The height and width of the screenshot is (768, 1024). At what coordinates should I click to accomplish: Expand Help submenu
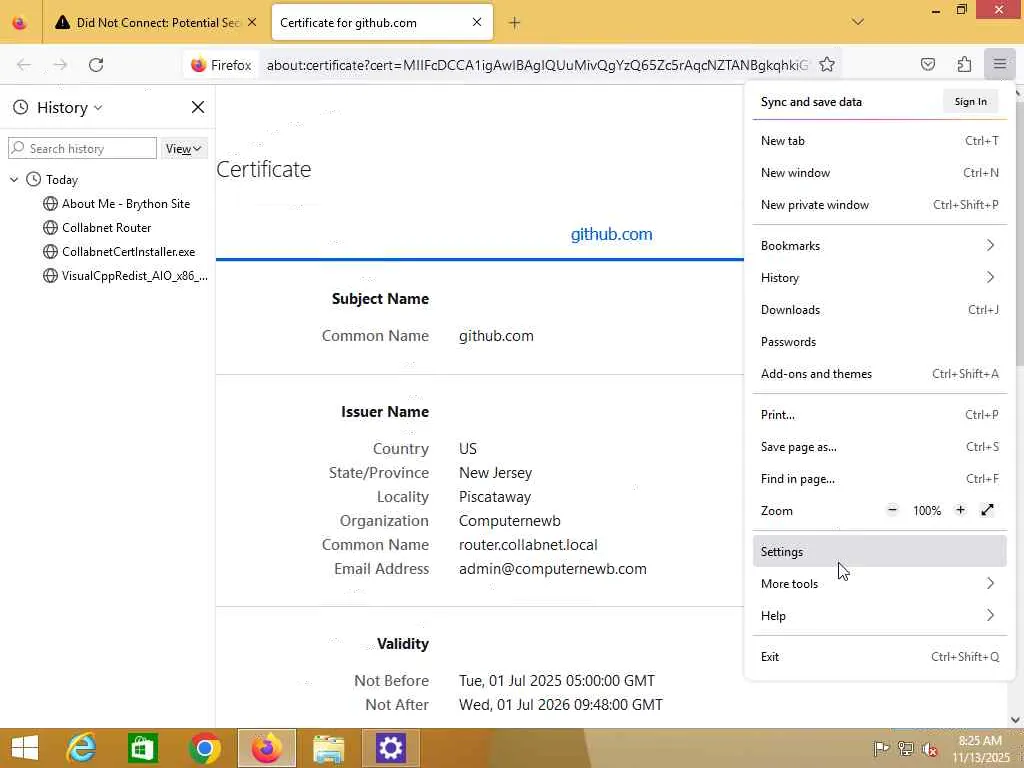[x=880, y=616]
